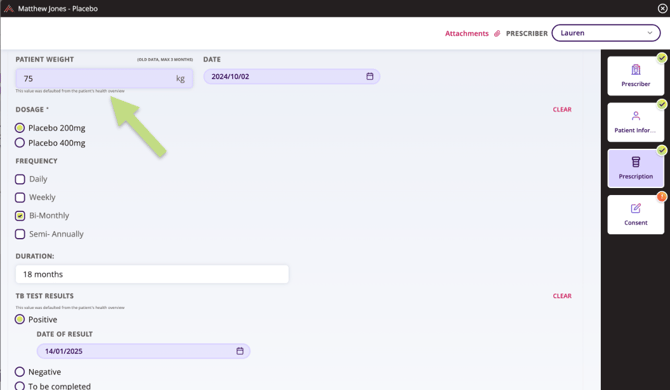Click the Patient Weight input field
Viewport: 670px width, 390px height.
point(104,78)
